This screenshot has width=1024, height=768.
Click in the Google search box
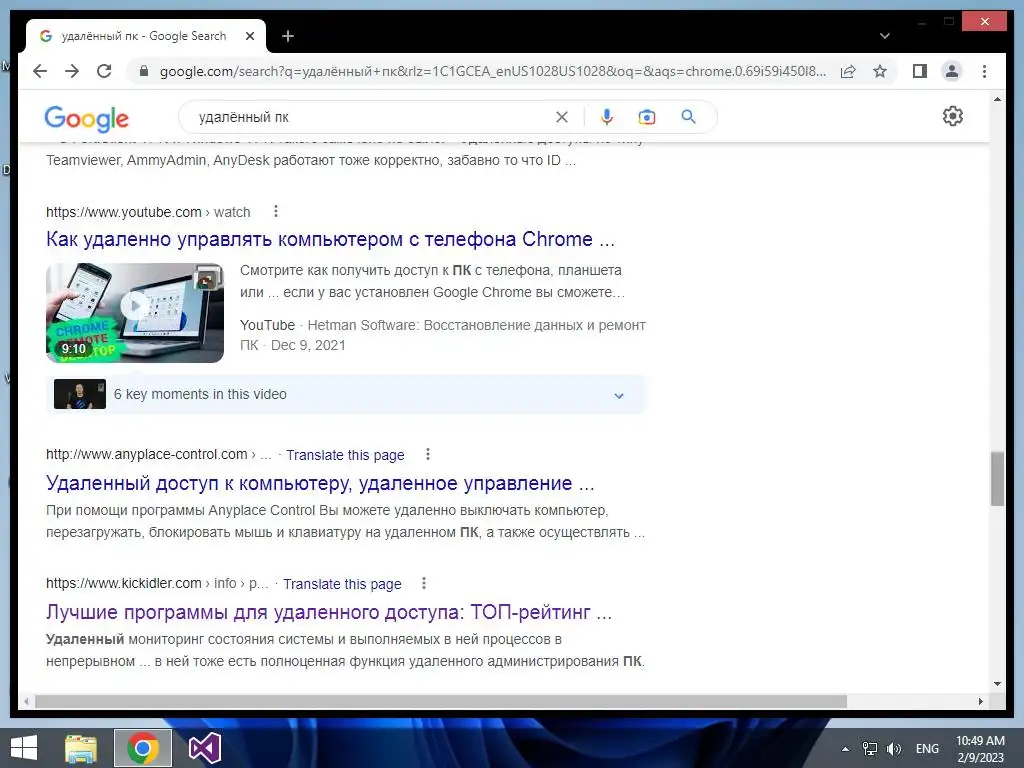(372, 117)
